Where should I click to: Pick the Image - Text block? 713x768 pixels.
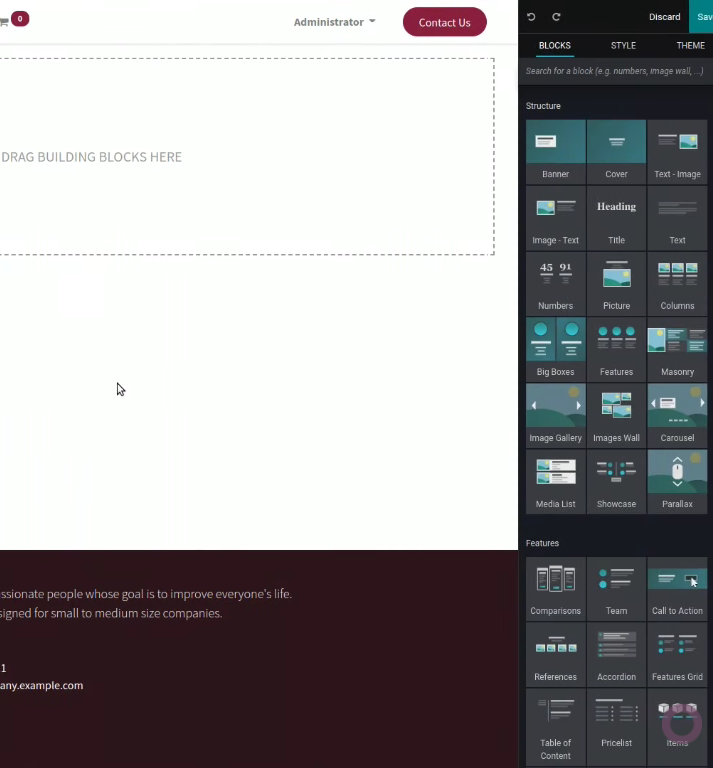(555, 218)
